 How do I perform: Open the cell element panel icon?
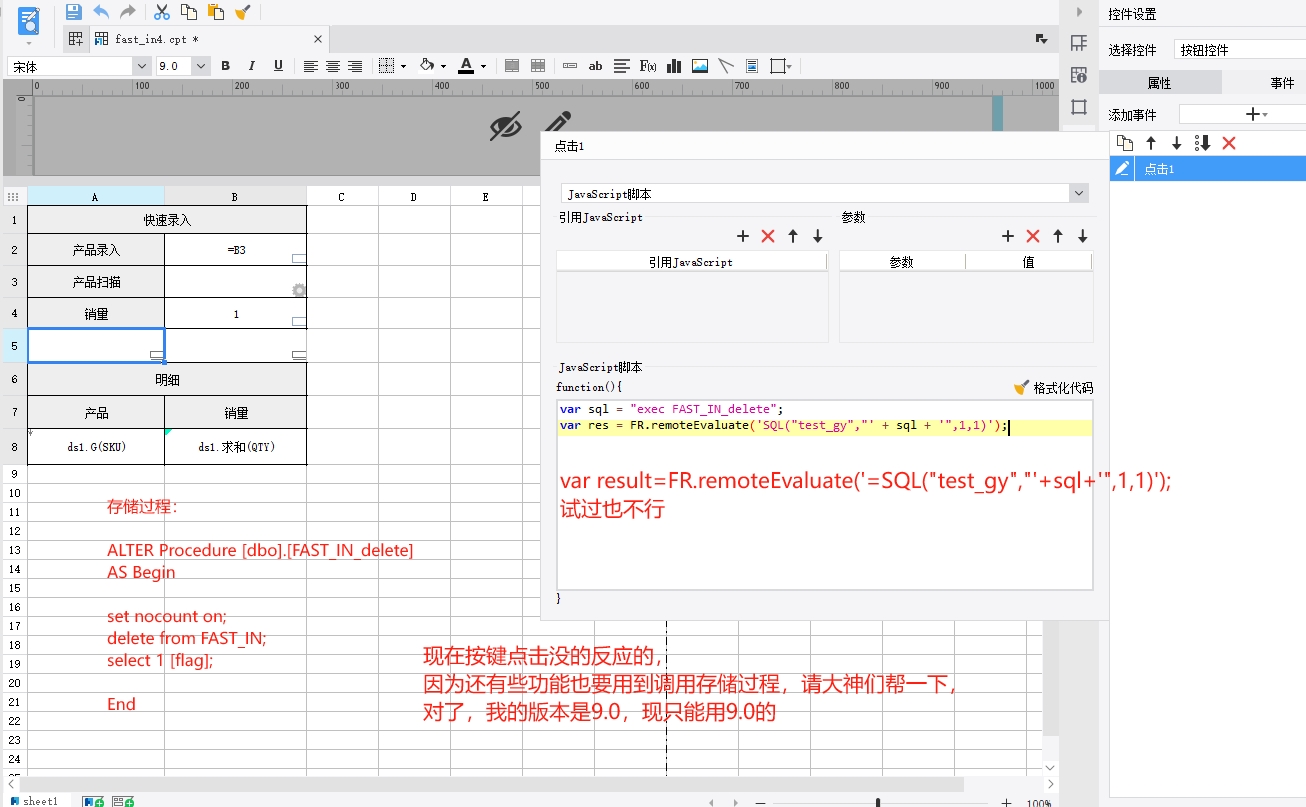pos(1079,43)
